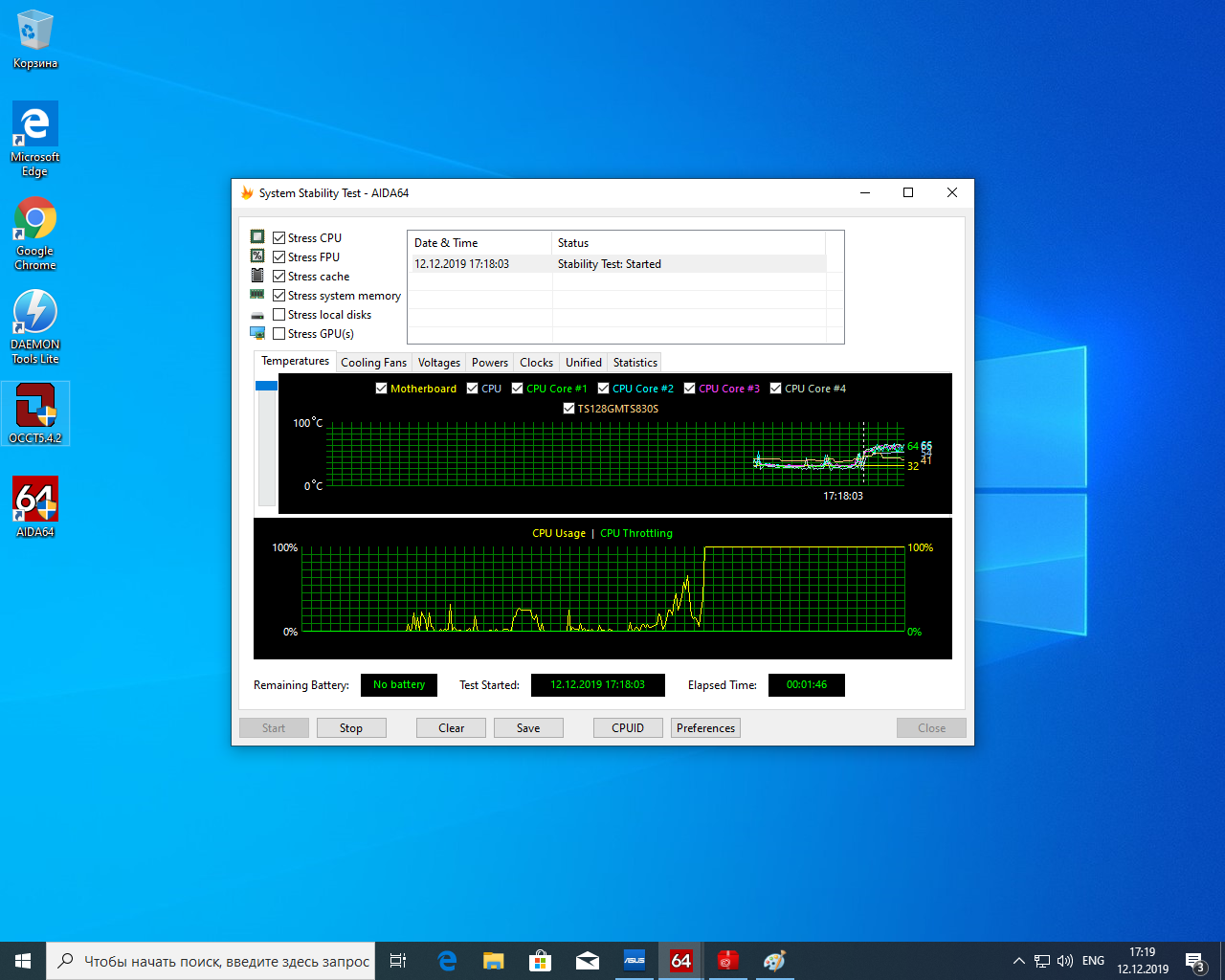This screenshot has height=980, width=1225.
Task: Open the CPUID panel
Action: click(x=628, y=728)
